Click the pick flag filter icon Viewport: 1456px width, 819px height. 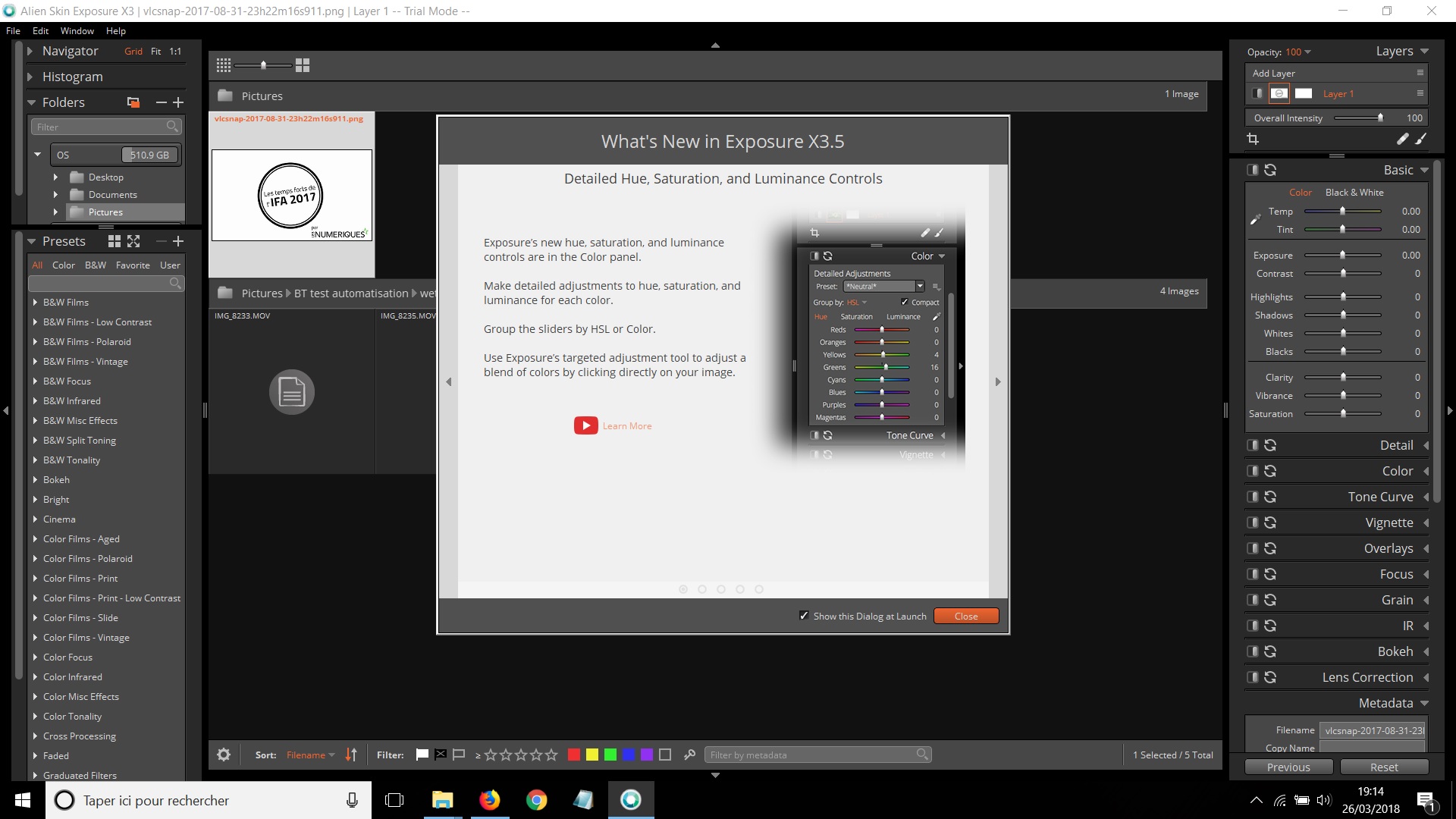422,755
